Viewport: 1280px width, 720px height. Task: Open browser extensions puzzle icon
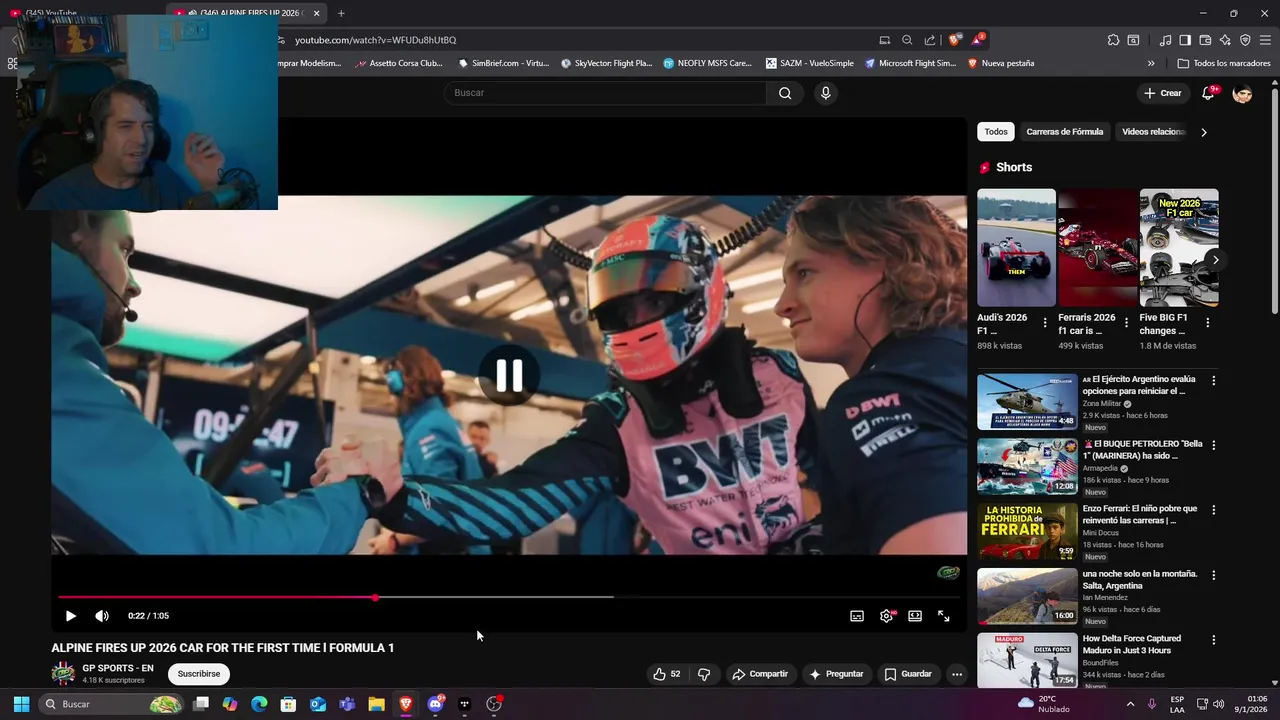[x=1113, y=40]
